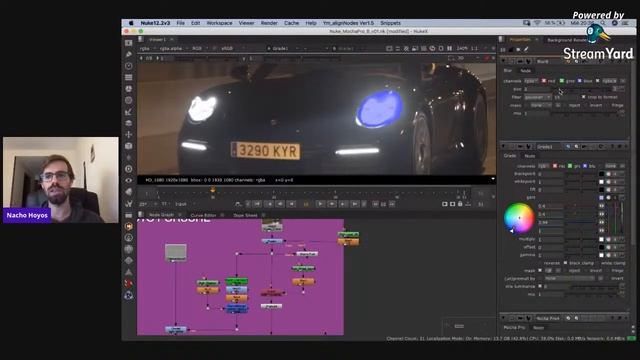Open the File menu

click(180, 23)
